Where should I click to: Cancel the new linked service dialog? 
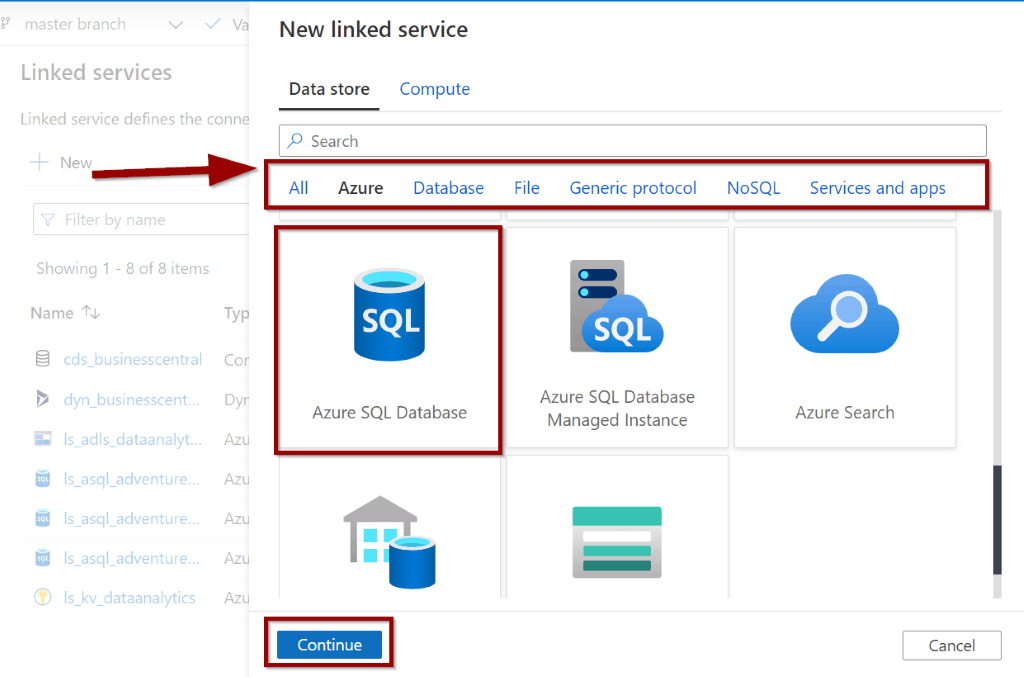coord(952,645)
